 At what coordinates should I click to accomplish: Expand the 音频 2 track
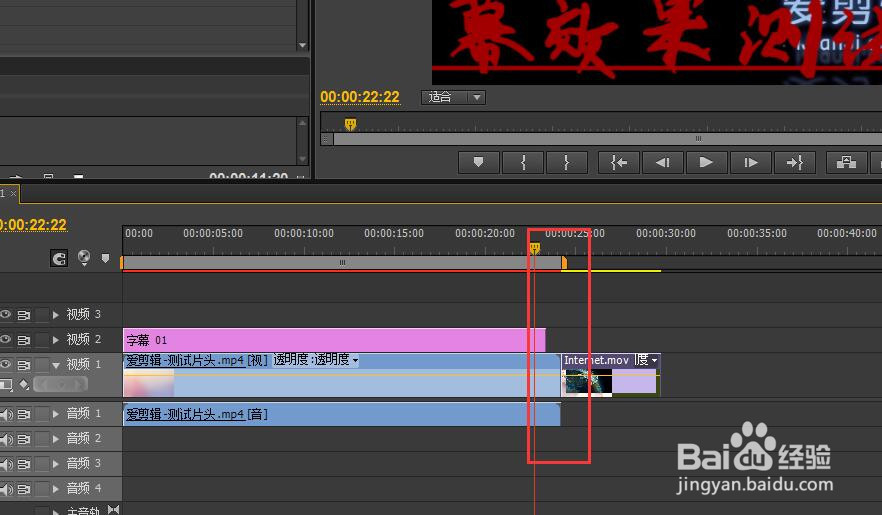tap(56, 439)
